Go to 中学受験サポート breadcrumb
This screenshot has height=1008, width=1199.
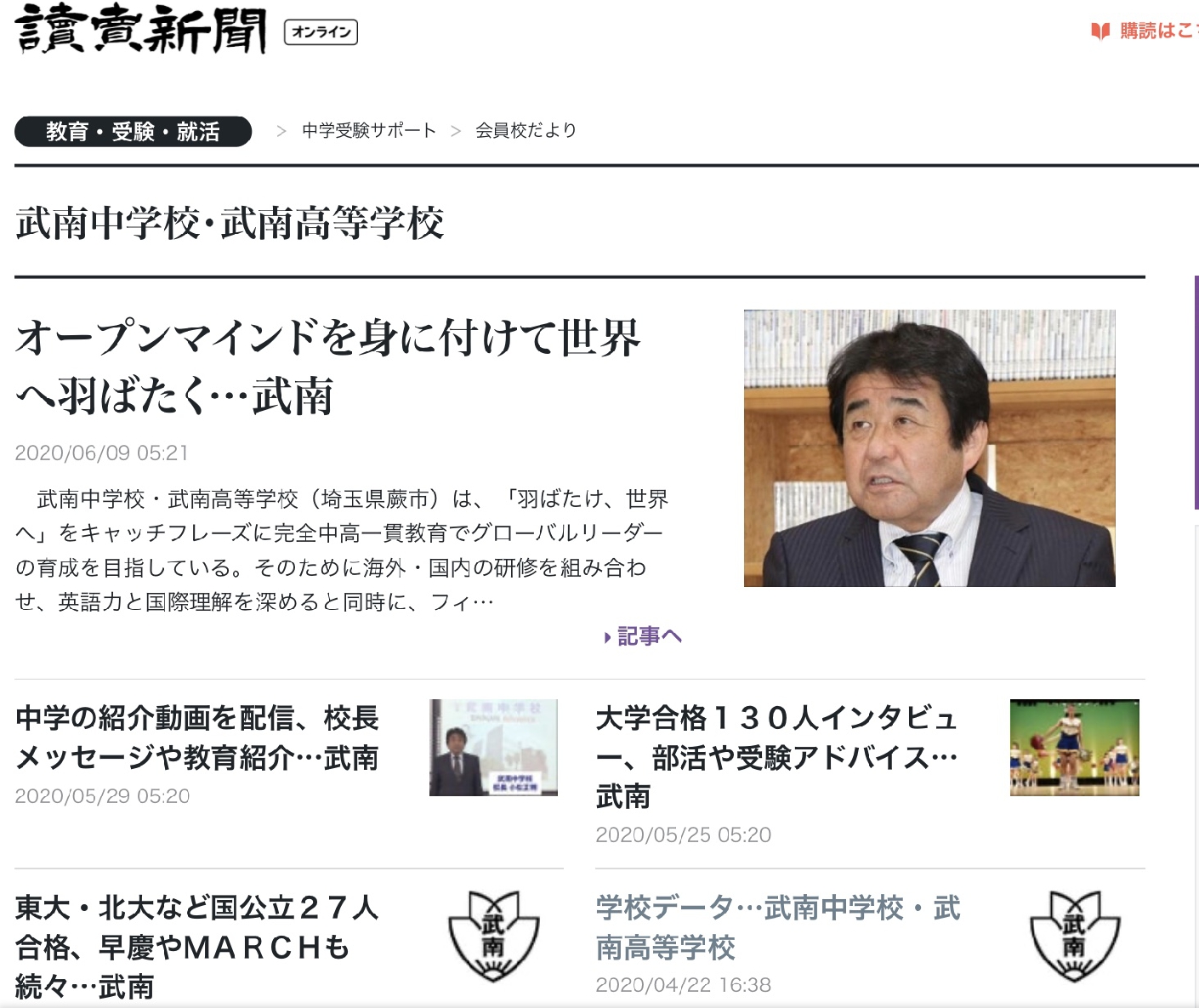[x=369, y=130]
